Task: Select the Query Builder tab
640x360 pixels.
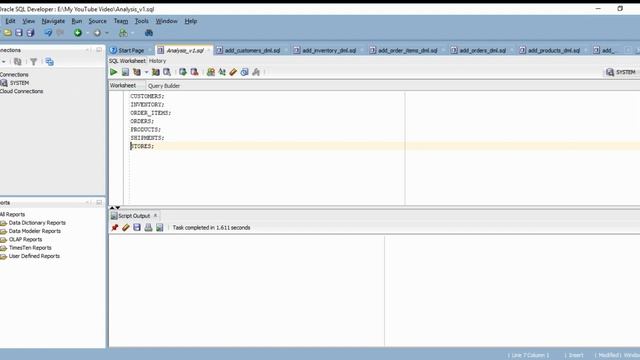Action: point(164,86)
